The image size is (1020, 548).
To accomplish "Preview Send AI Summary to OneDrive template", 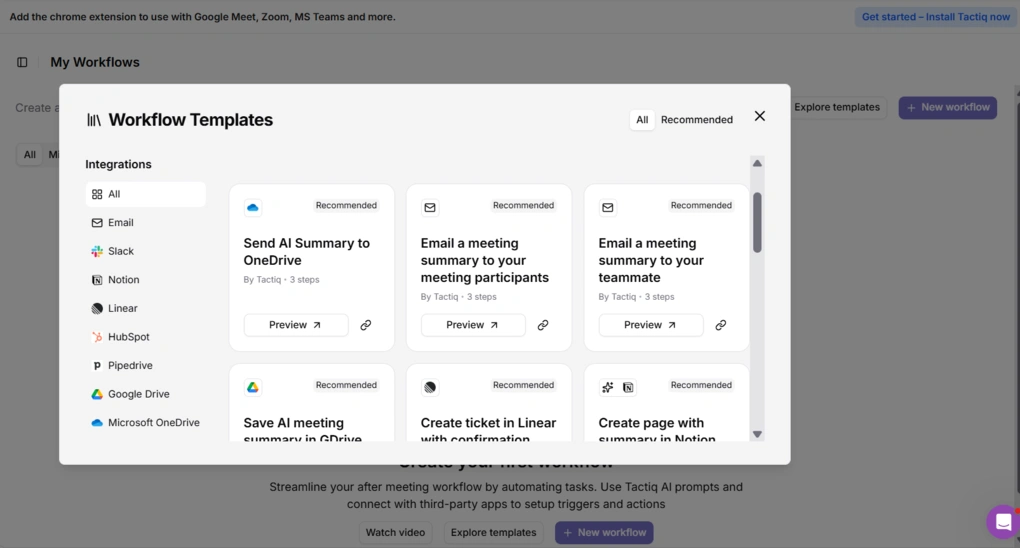I will [x=296, y=325].
